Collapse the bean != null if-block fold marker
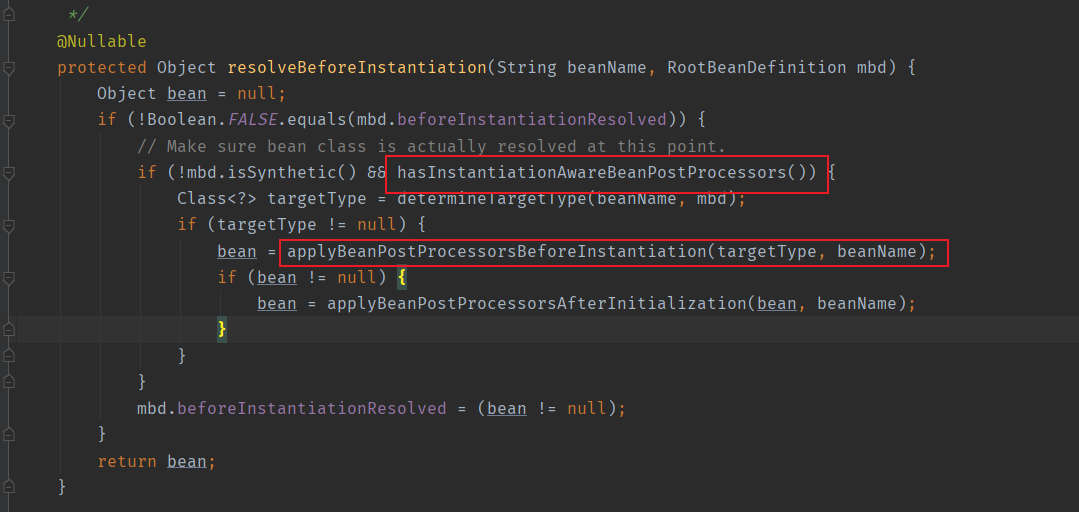 (8, 277)
